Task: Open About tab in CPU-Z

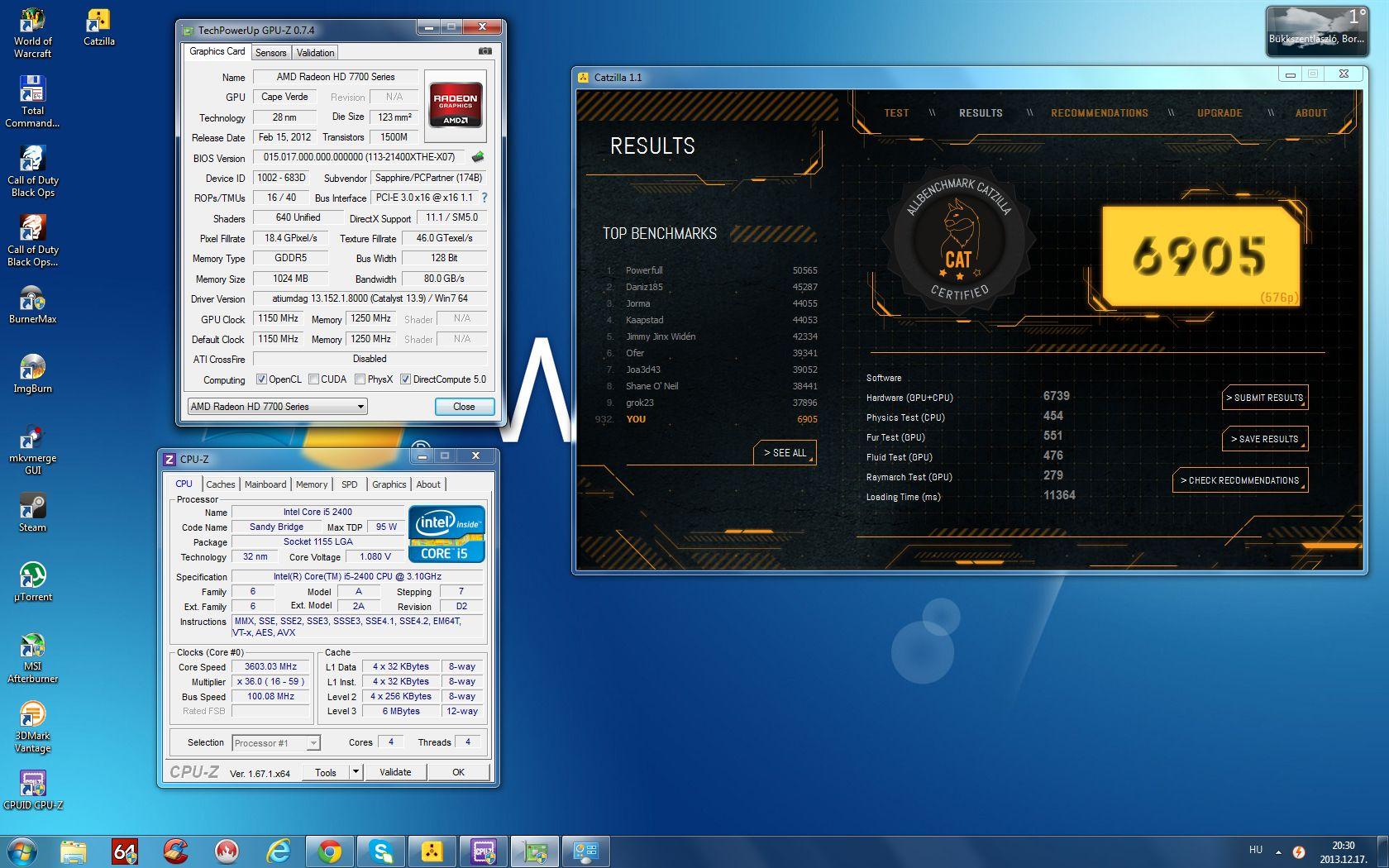Action: click(x=428, y=484)
